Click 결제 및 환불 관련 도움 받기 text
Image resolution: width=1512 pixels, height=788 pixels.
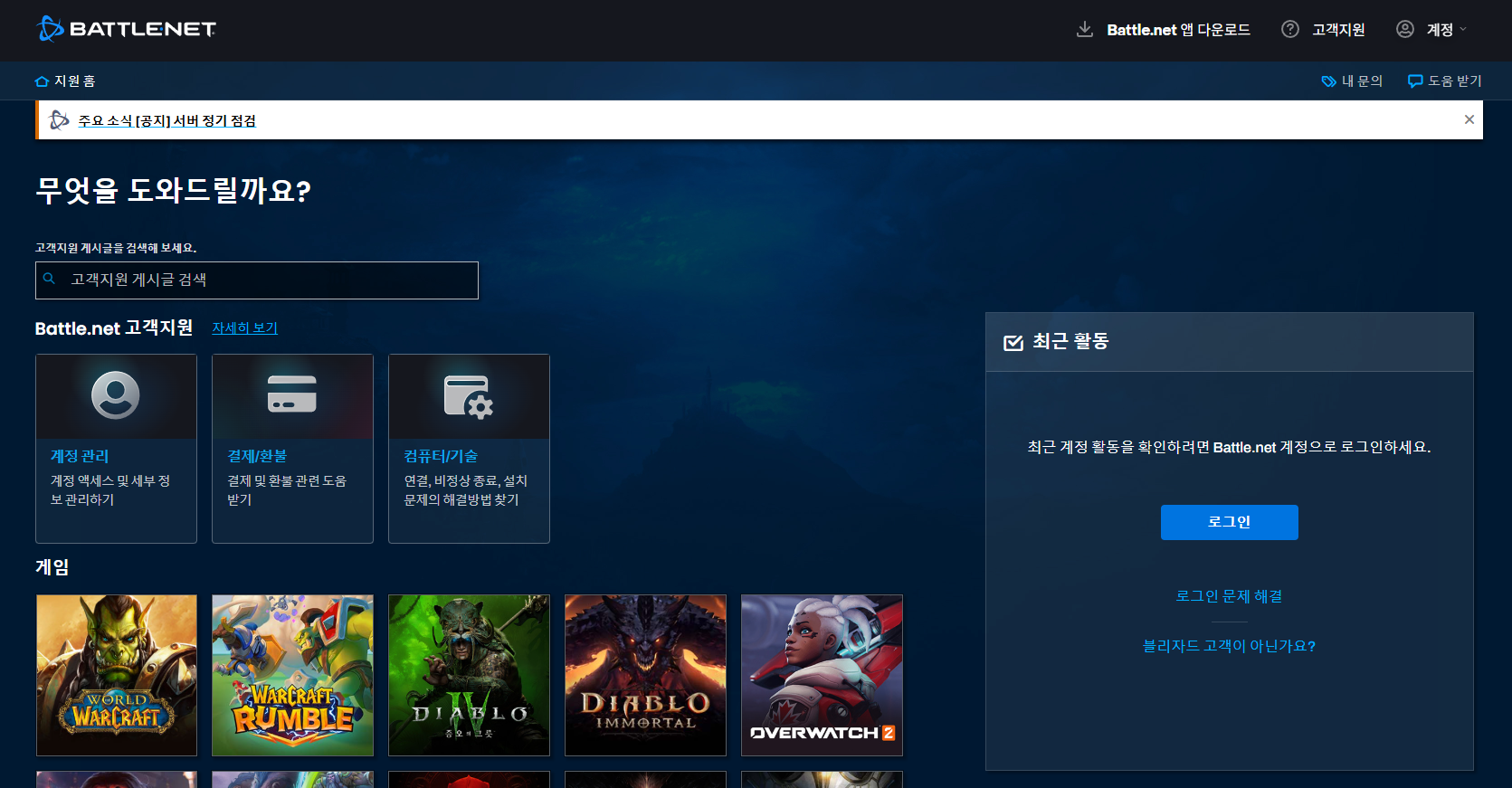click(287, 490)
